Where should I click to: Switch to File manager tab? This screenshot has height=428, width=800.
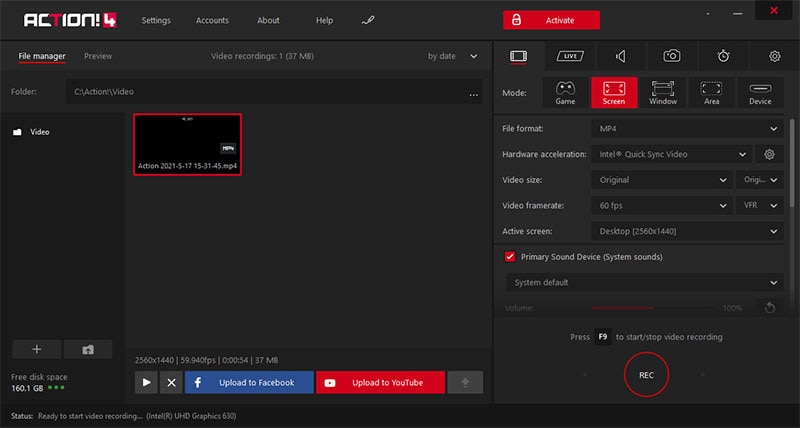tap(42, 56)
